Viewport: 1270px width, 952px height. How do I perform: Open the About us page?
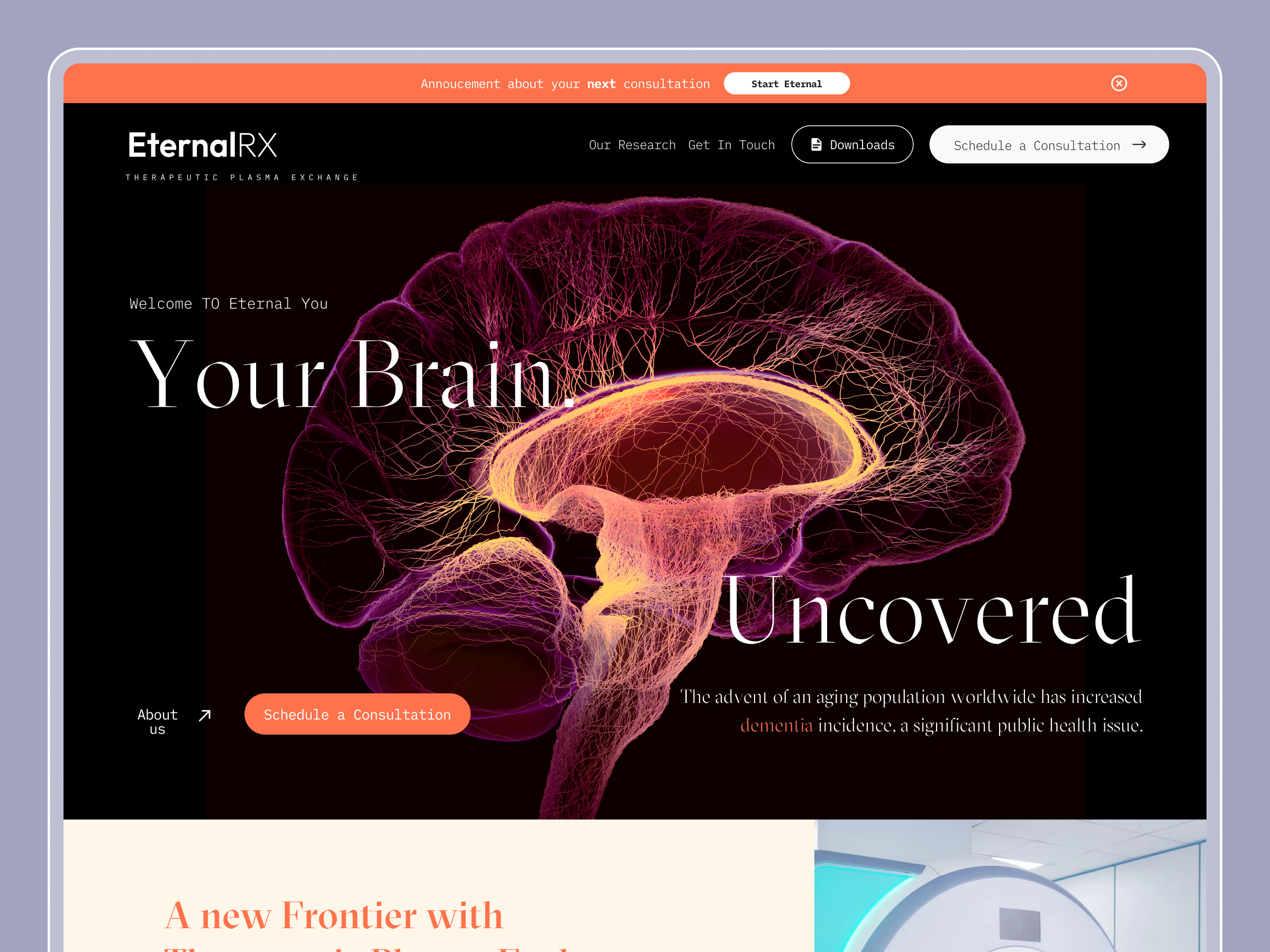[x=158, y=721]
